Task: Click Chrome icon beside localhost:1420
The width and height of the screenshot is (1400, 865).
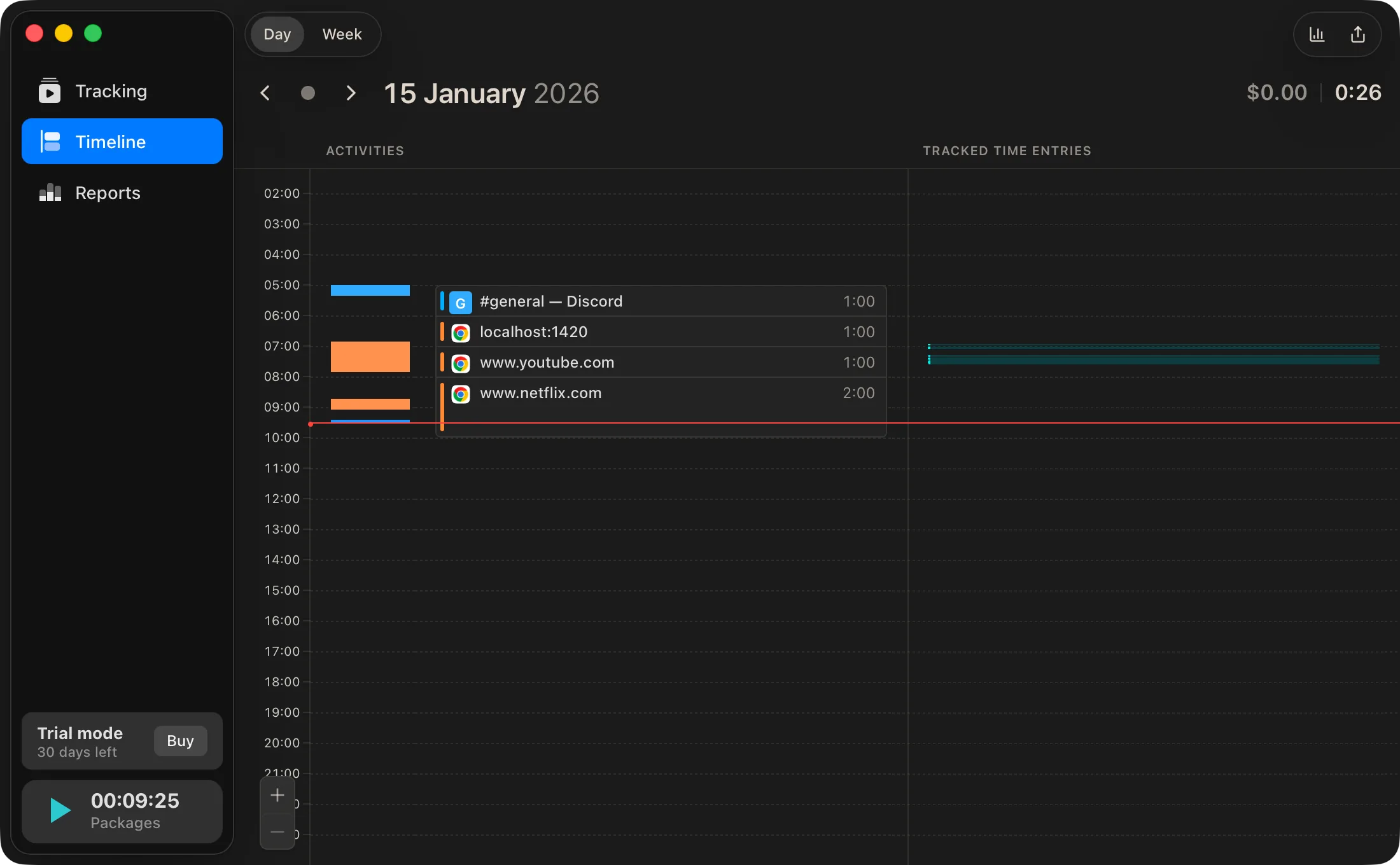Action: [461, 333]
